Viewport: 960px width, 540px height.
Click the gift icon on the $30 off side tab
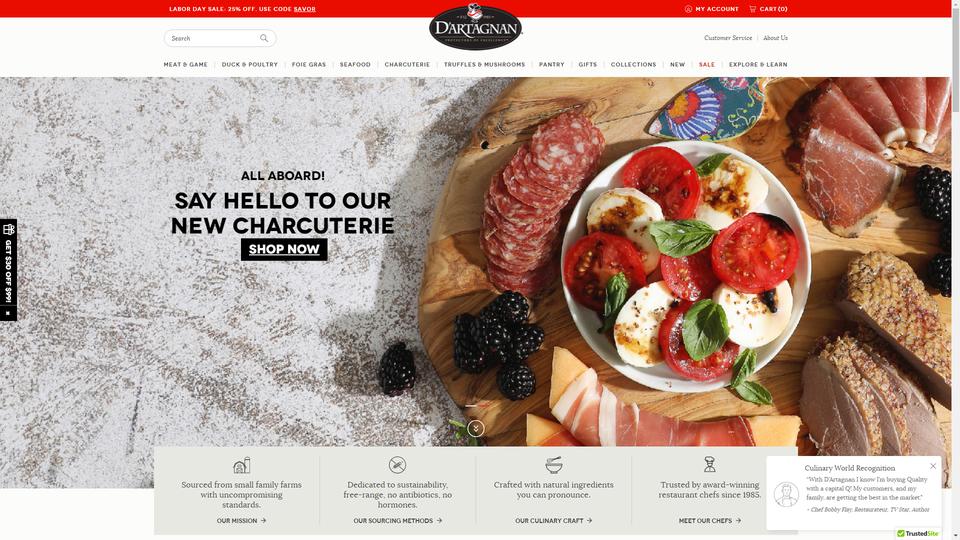pos(9,230)
